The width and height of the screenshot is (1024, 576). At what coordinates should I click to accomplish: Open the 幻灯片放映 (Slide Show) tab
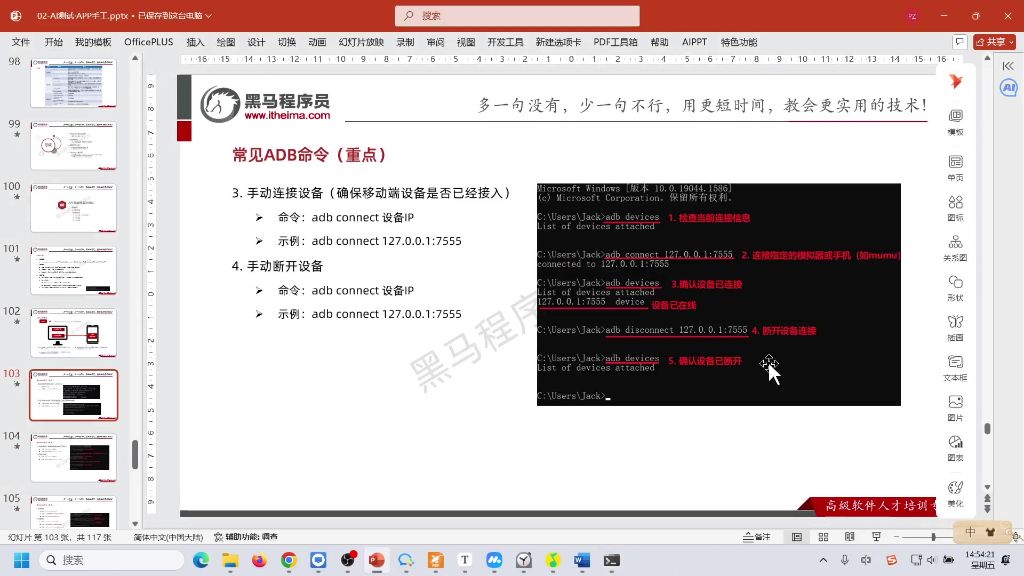[361, 42]
